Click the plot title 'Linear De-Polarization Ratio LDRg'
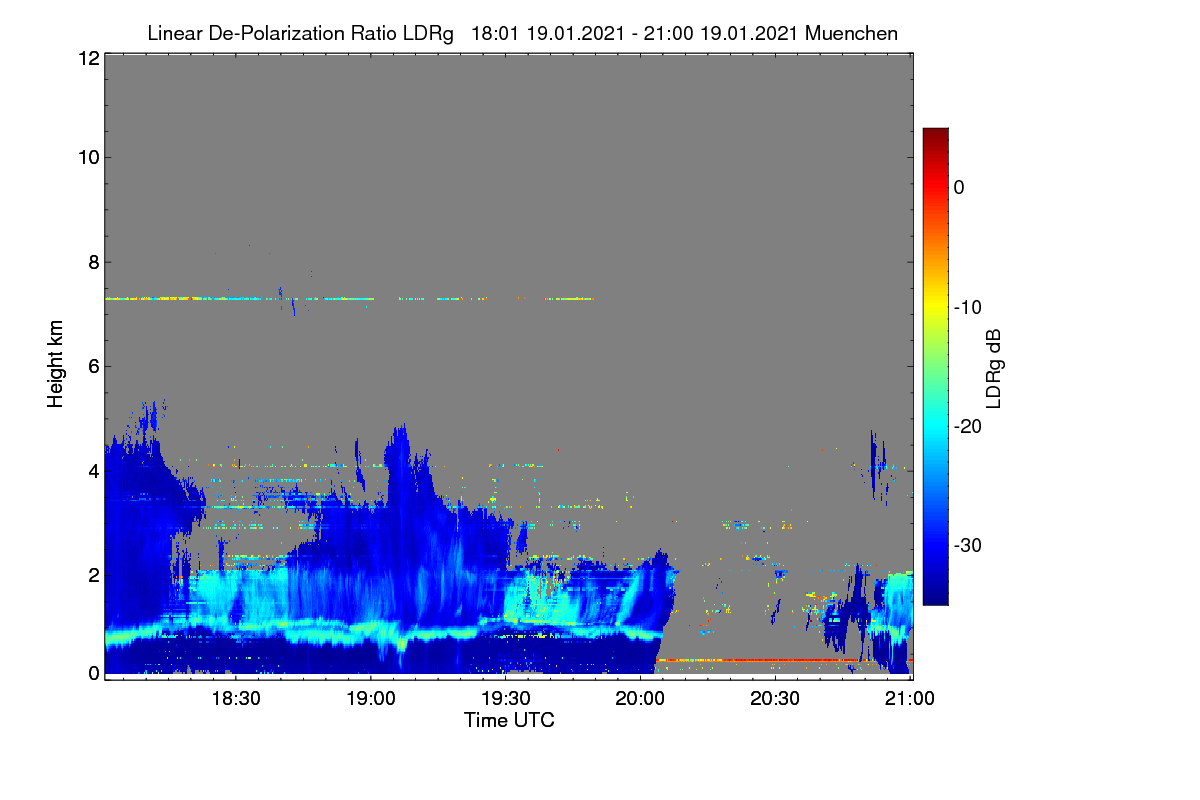 (300, 33)
